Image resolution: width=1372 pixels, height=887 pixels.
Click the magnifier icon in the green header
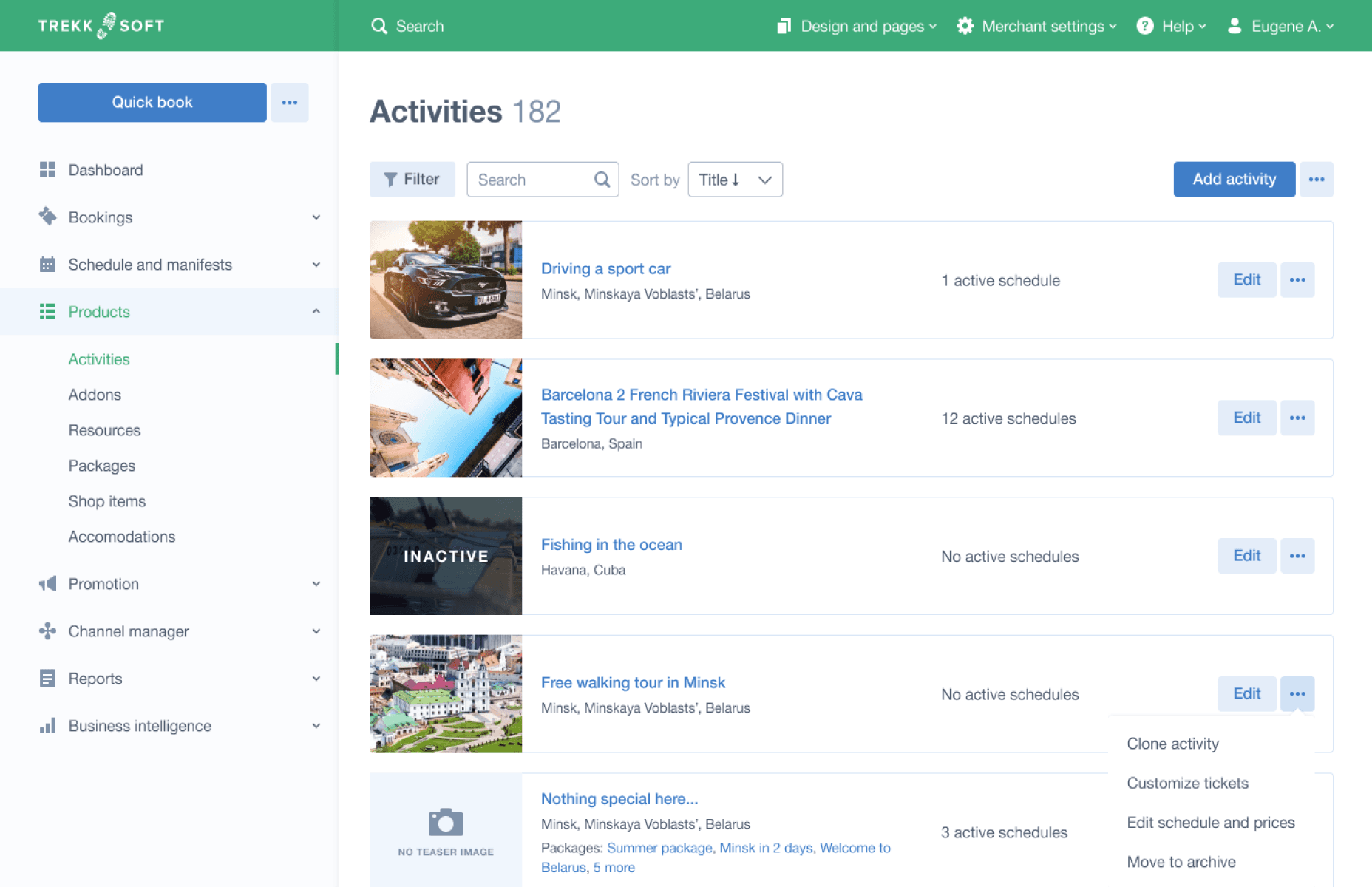379,26
